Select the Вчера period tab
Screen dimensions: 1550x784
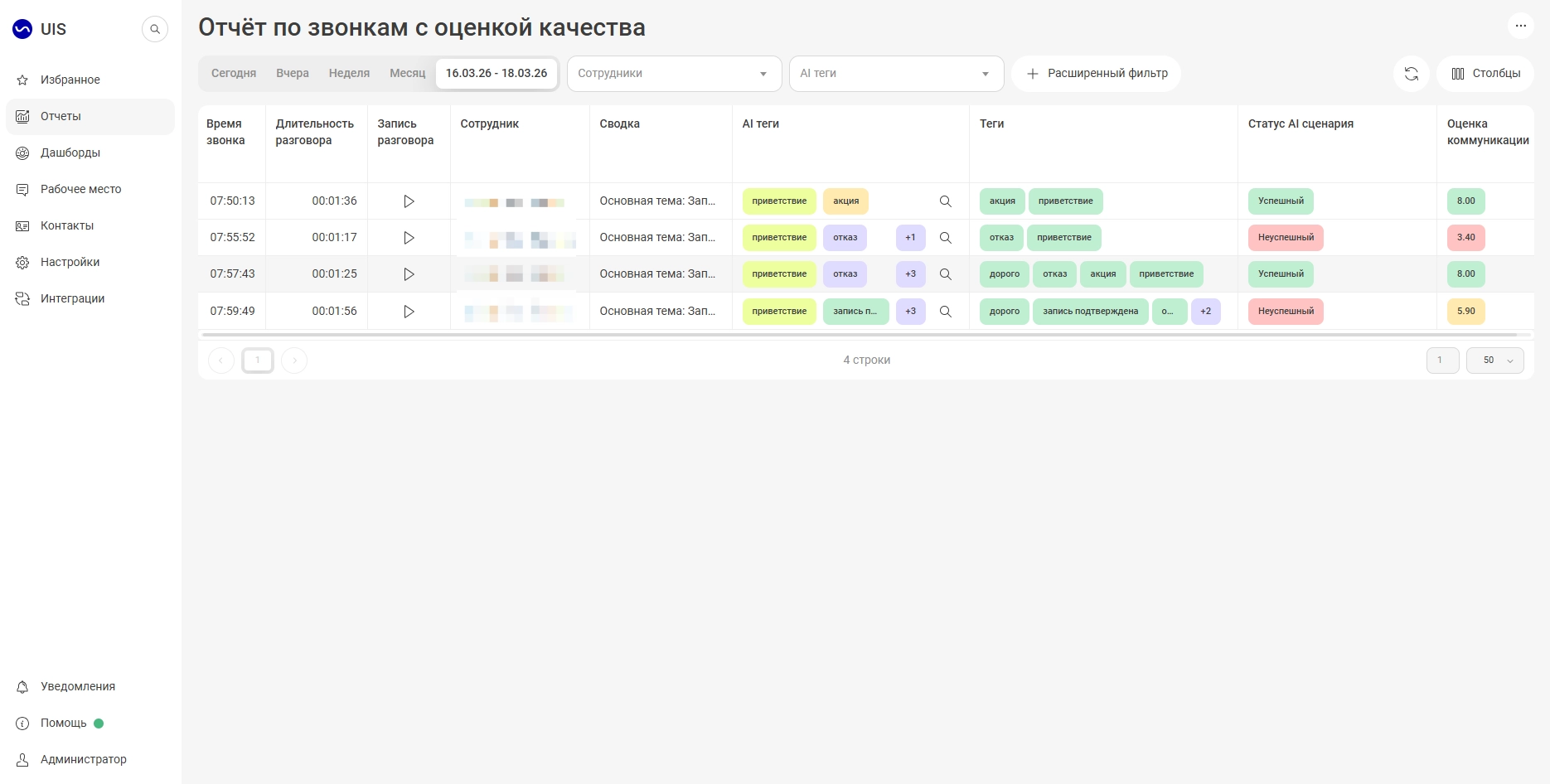pyautogui.click(x=293, y=73)
